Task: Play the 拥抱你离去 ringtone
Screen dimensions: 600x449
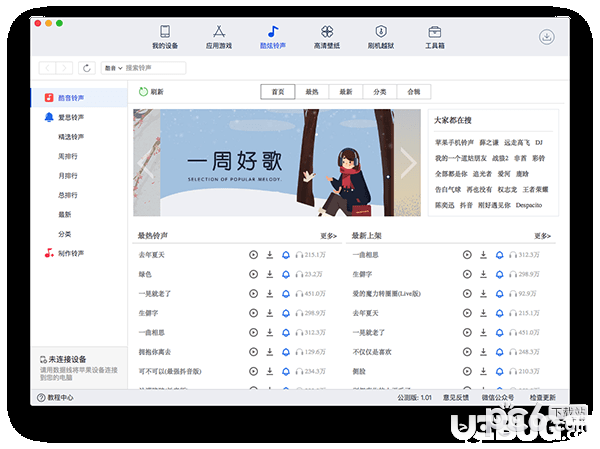Action: tap(253, 352)
